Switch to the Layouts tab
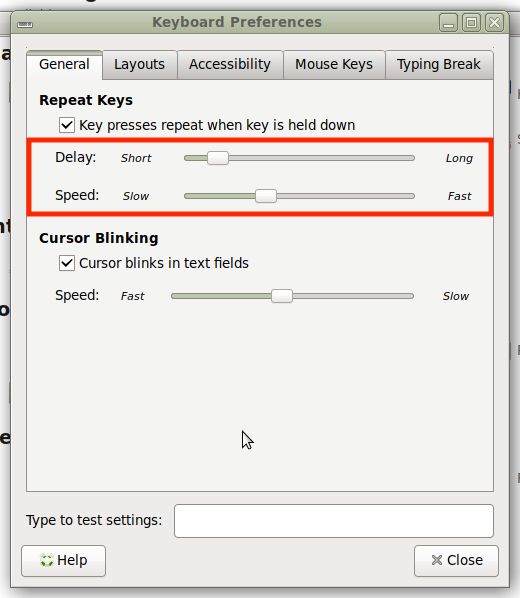520x598 pixels. (140, 65)
